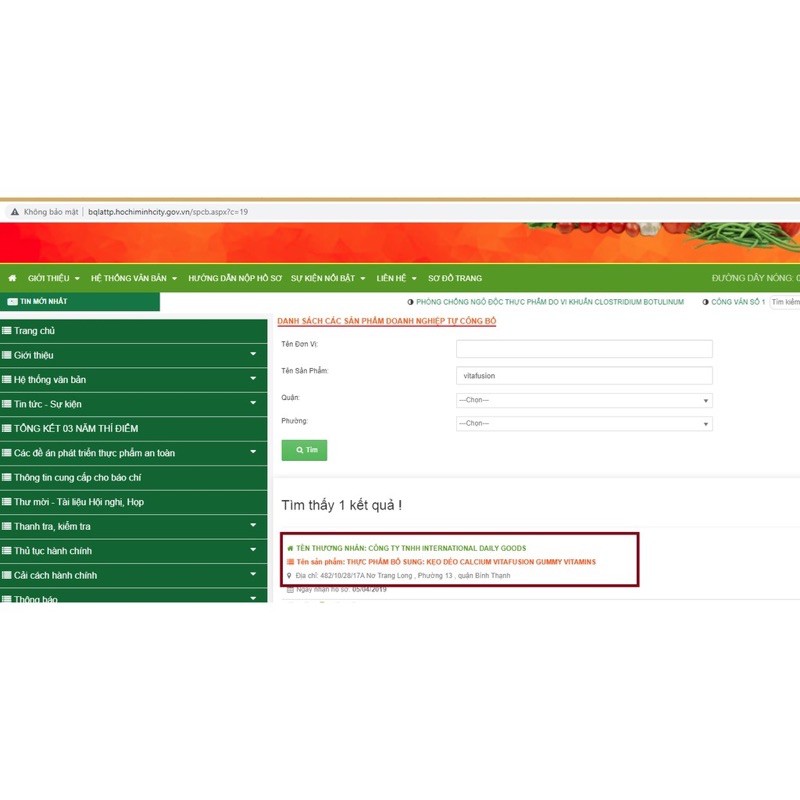Open SỰ KIỆN NỔI BẬT navbar menu
This screenshot has height=800, width=800.
click(x=328, y=278)
